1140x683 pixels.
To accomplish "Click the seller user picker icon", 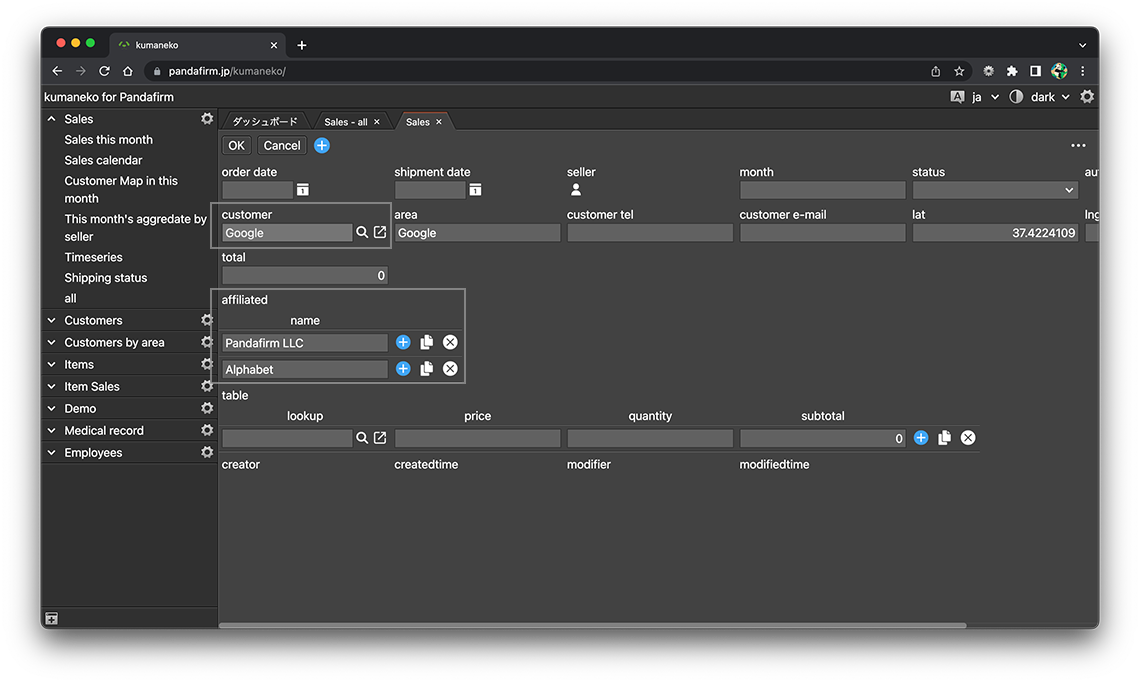I will (576, 190).
